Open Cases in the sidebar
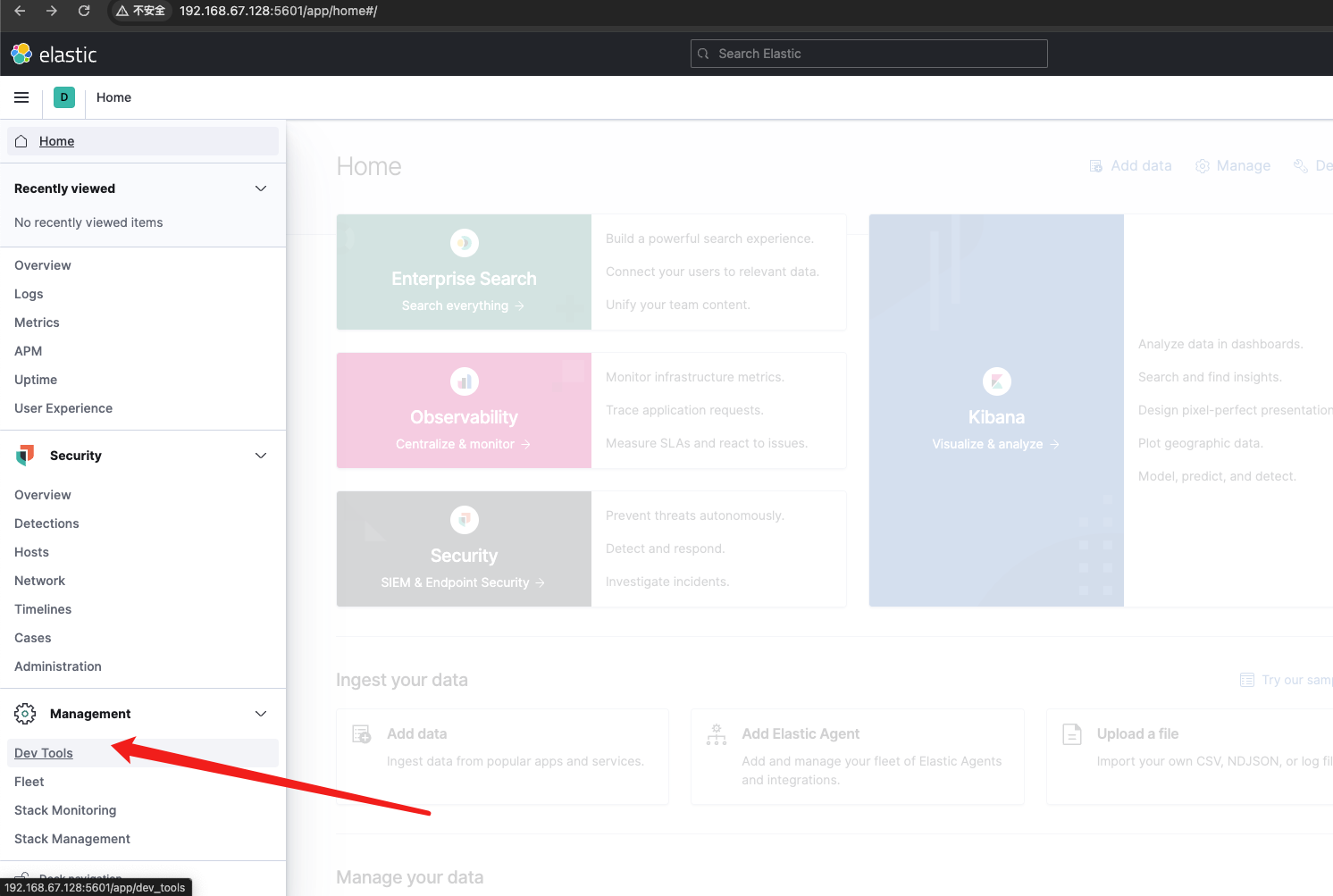This screenshot has height=896, width=1333. 33,638
